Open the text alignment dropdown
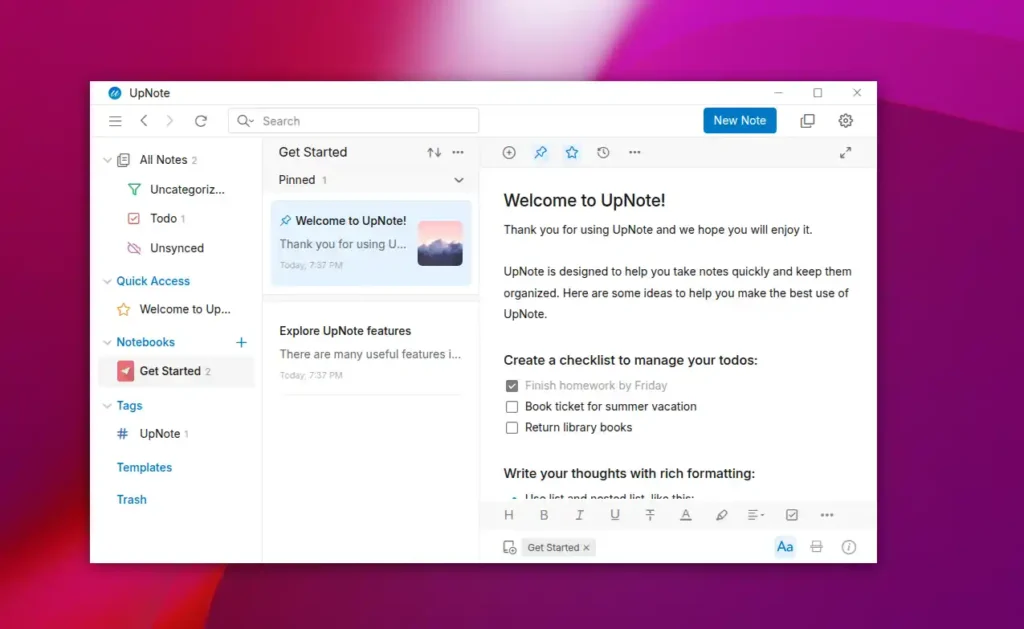Screen dimensions: 1024x629 click(755, 515)
